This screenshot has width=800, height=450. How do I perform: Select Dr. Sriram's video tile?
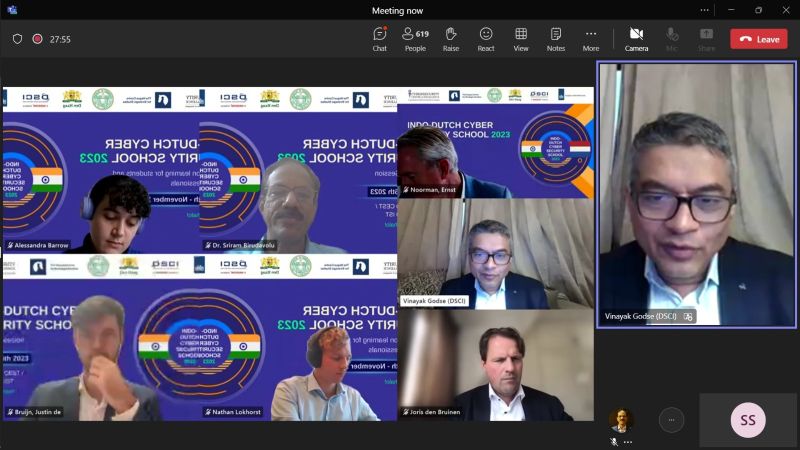tap(298, 170)
